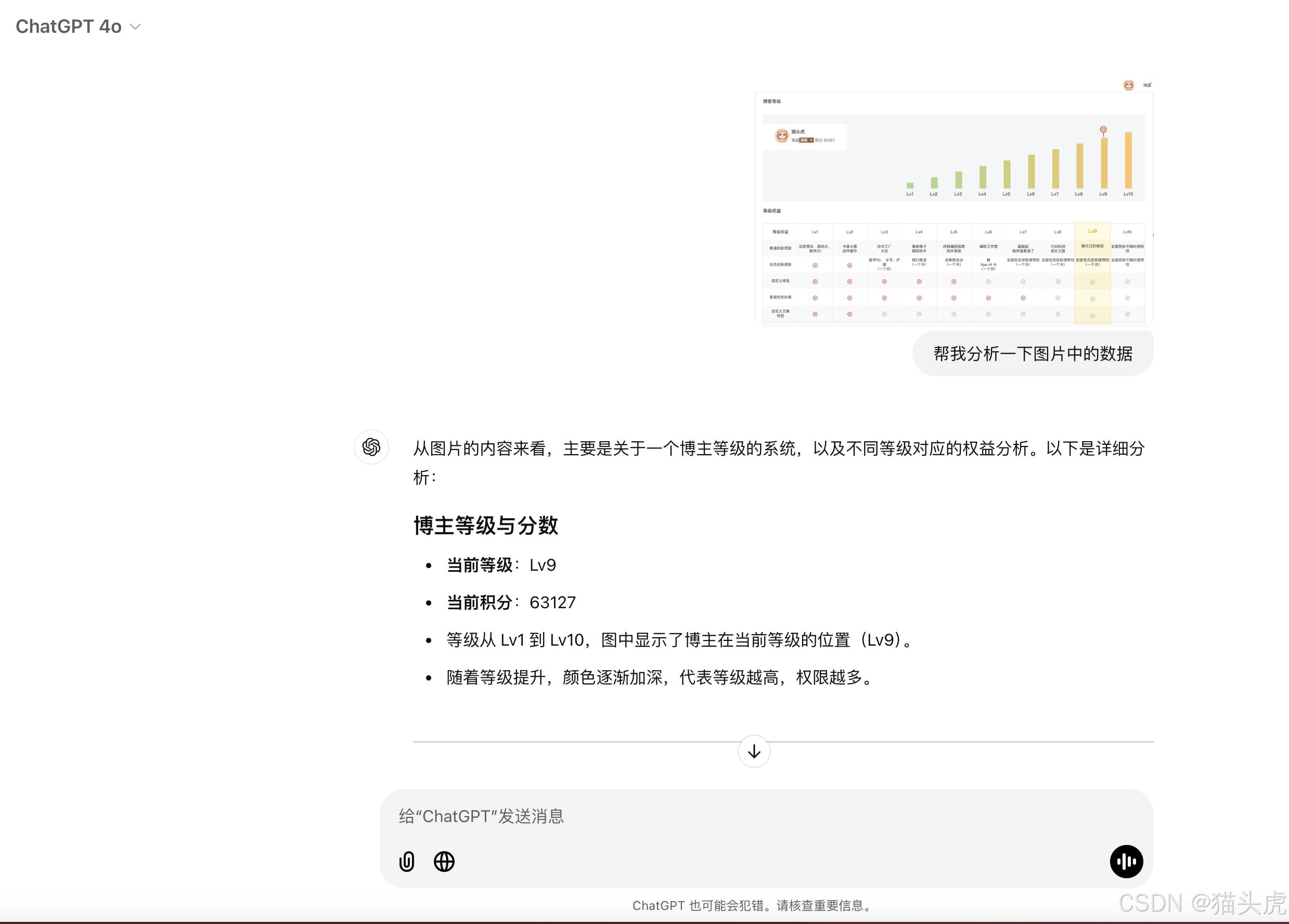Click the scroll-to-bottom arrow button
Screen dimensions: 1289x924
click(x=754, y=751)
